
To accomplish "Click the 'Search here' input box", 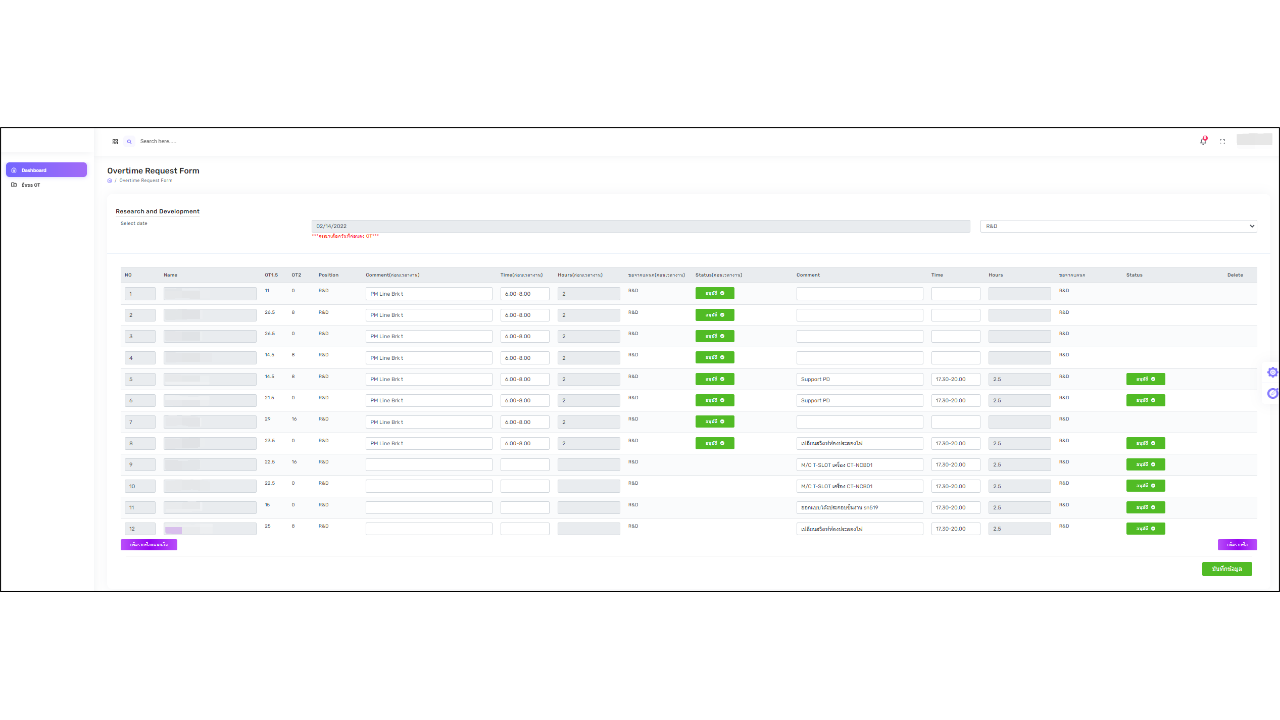I will tap(200, 141).
